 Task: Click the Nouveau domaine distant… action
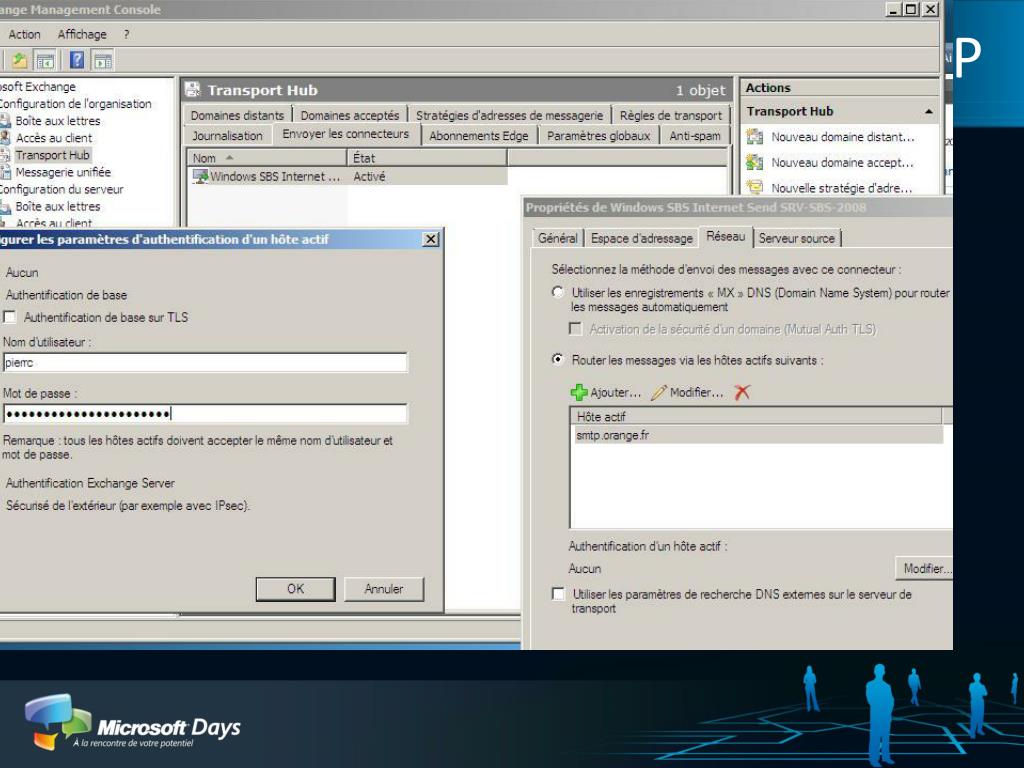coord(842,137)
